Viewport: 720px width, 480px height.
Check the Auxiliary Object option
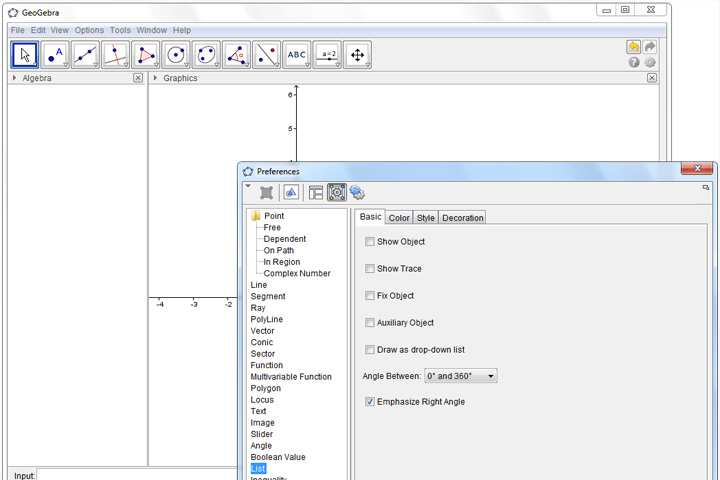coord(370,323)
